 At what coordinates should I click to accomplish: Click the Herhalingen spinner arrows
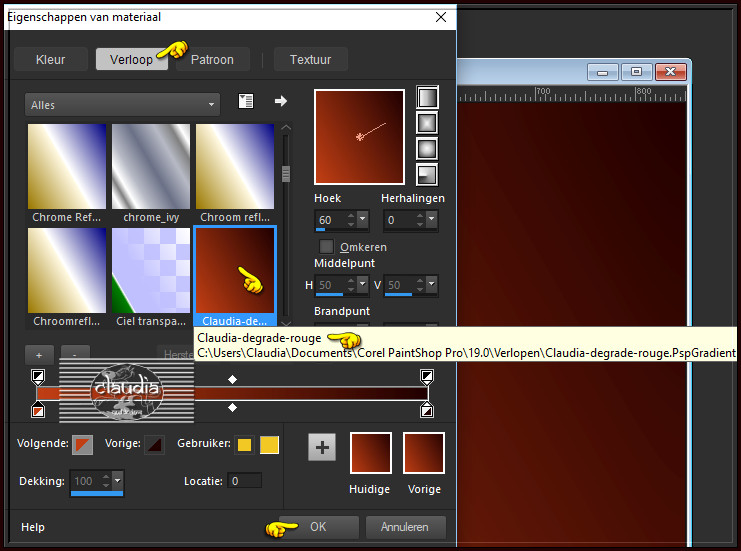pyautogui.click(x=420, y=219)
